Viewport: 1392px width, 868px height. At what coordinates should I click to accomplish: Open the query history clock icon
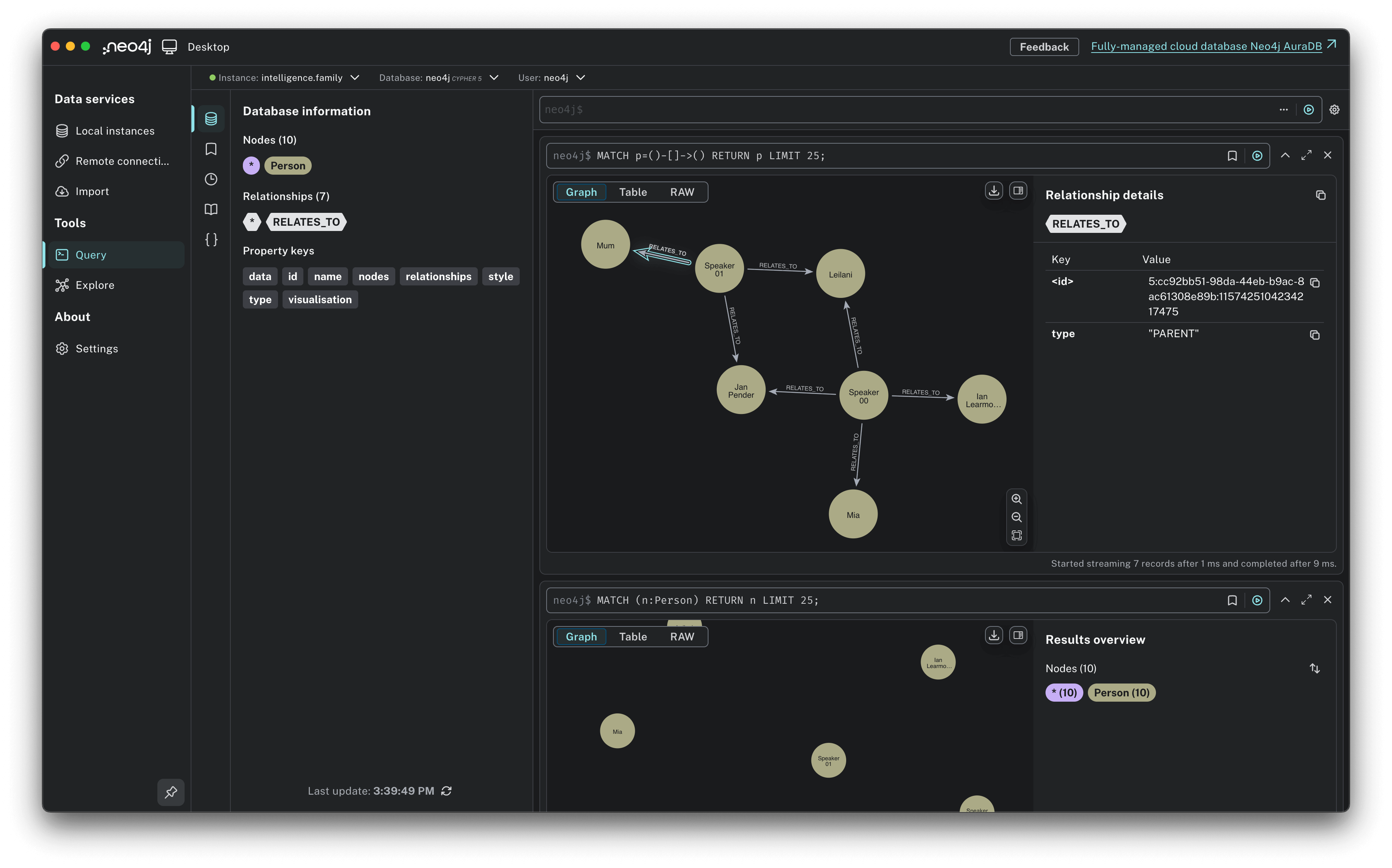(211, 179)
